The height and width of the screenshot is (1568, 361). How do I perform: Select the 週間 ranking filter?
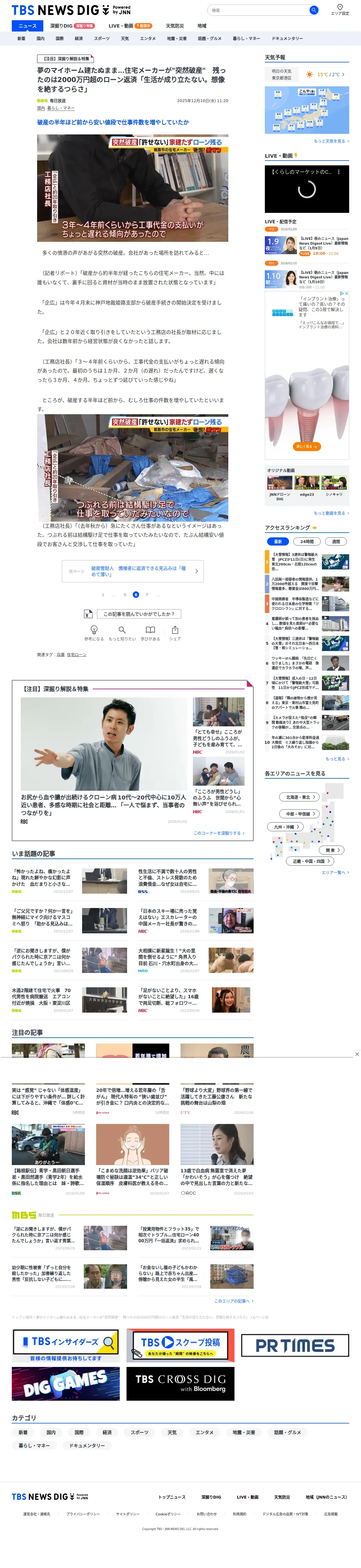click(336, 542)
